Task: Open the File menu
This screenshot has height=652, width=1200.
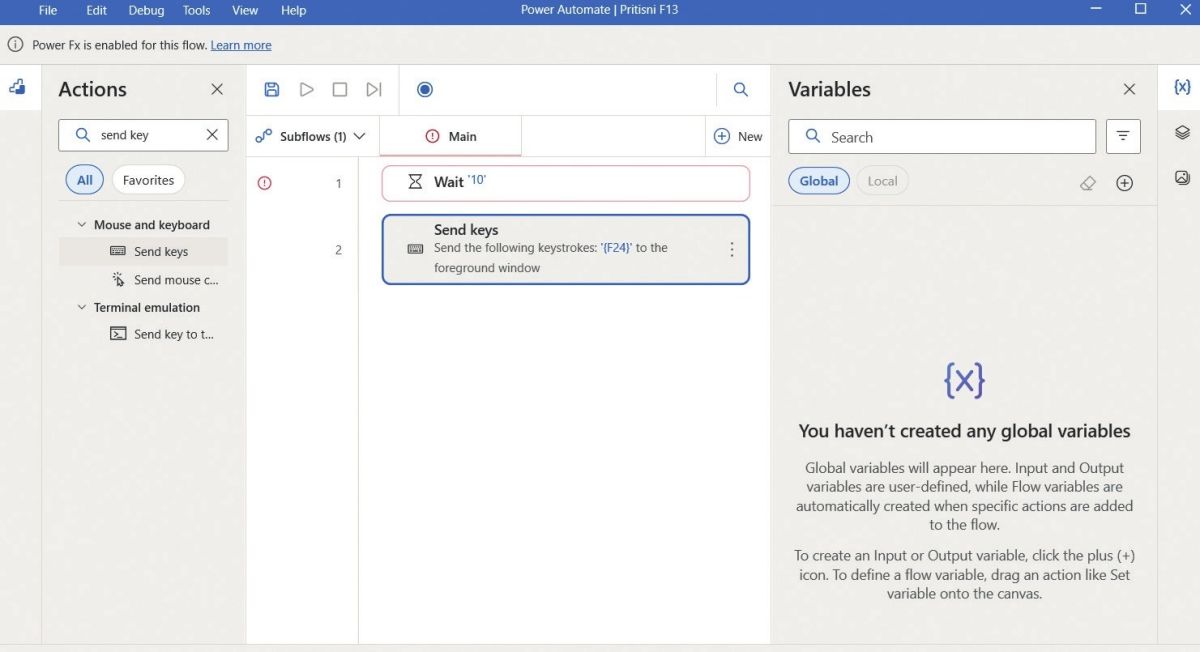Action: (x=48, y=10)
